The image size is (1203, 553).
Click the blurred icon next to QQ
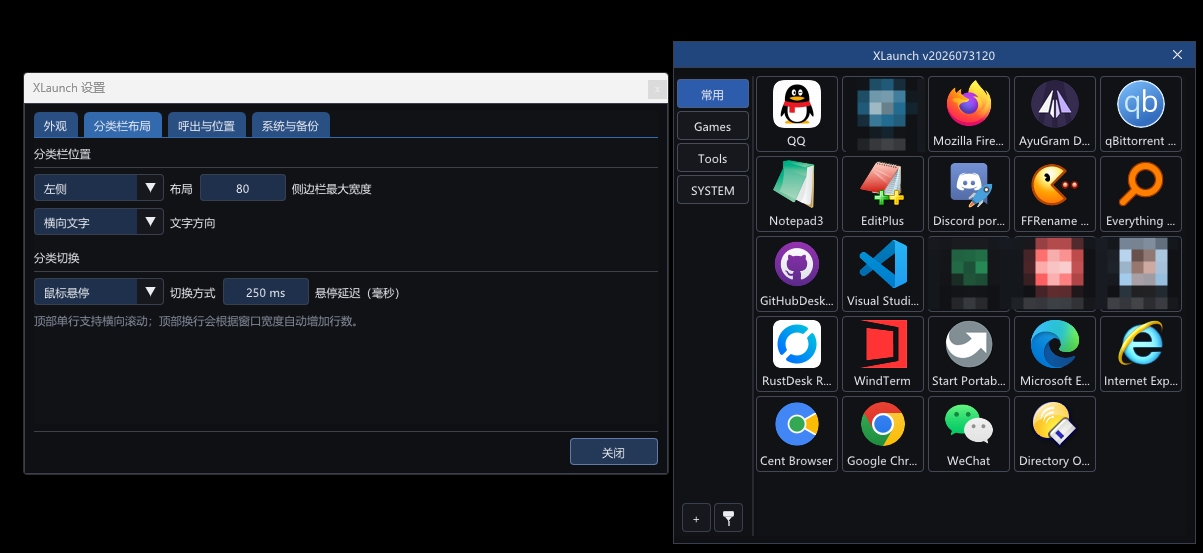click(x=882, y=114)
